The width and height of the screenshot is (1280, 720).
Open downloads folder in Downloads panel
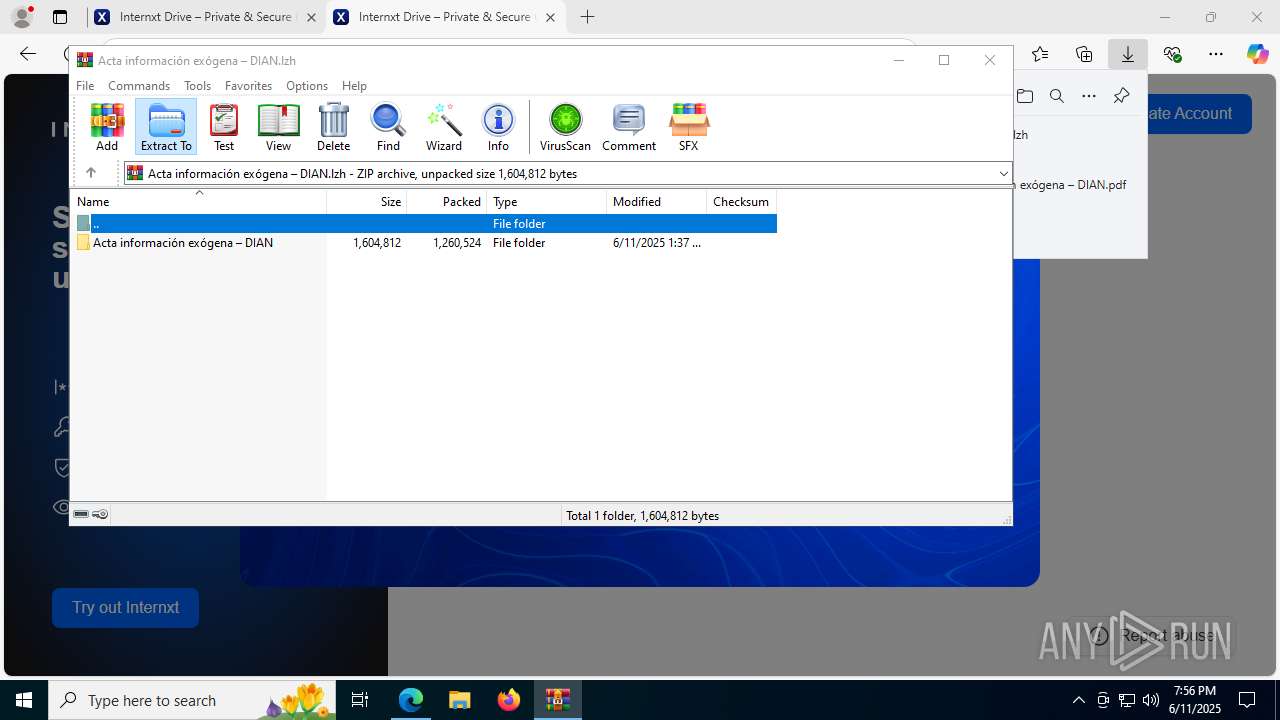(x=1025, y=96)
